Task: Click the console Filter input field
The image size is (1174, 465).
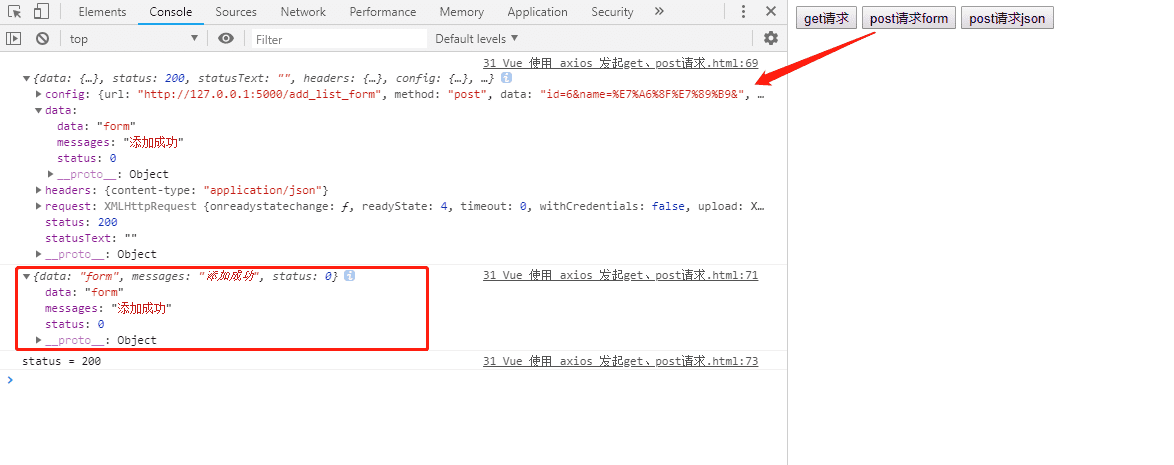Action: click(338, 39)
